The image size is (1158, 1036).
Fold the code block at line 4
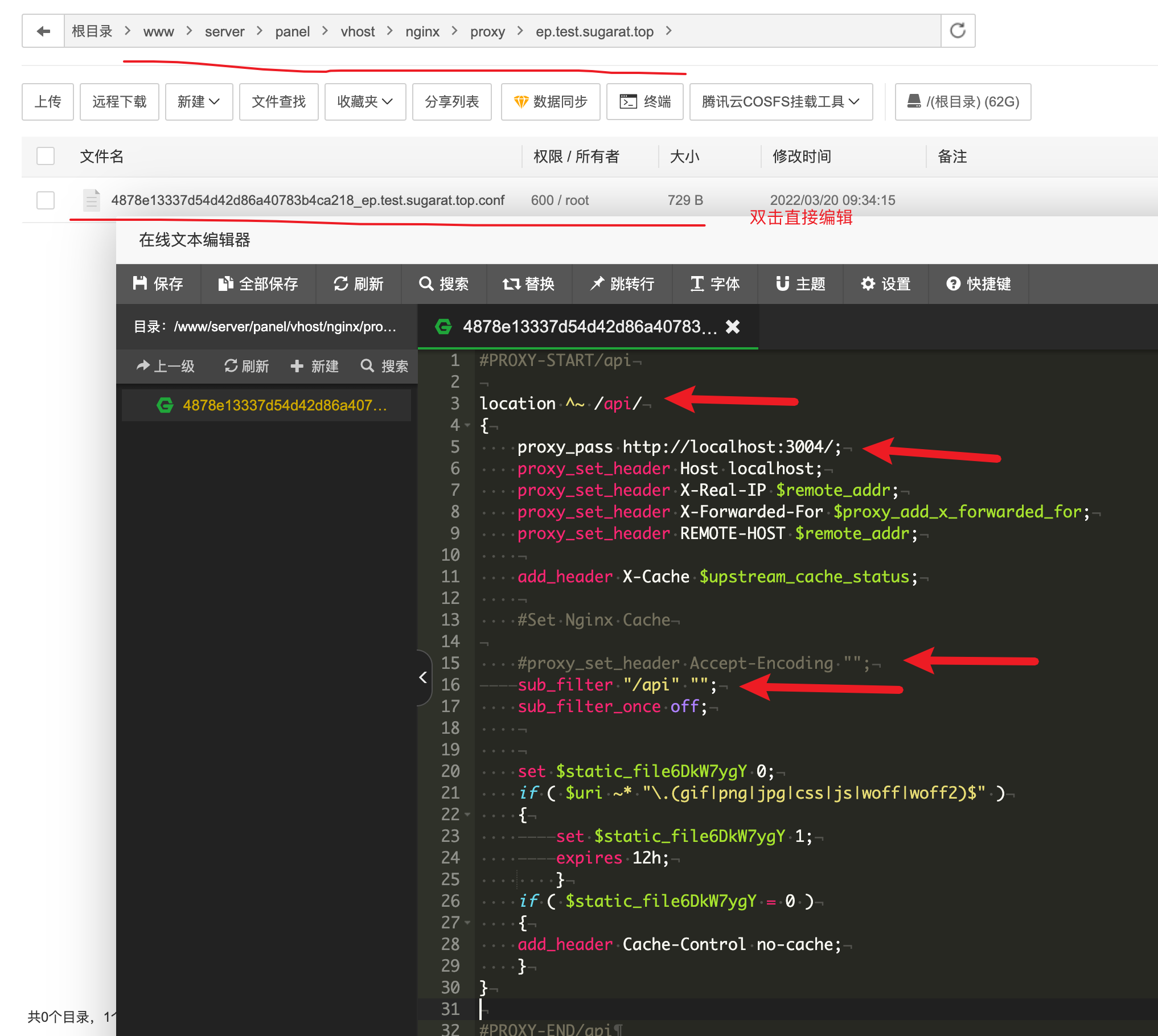pyautogui.click(x=467, y=425)
